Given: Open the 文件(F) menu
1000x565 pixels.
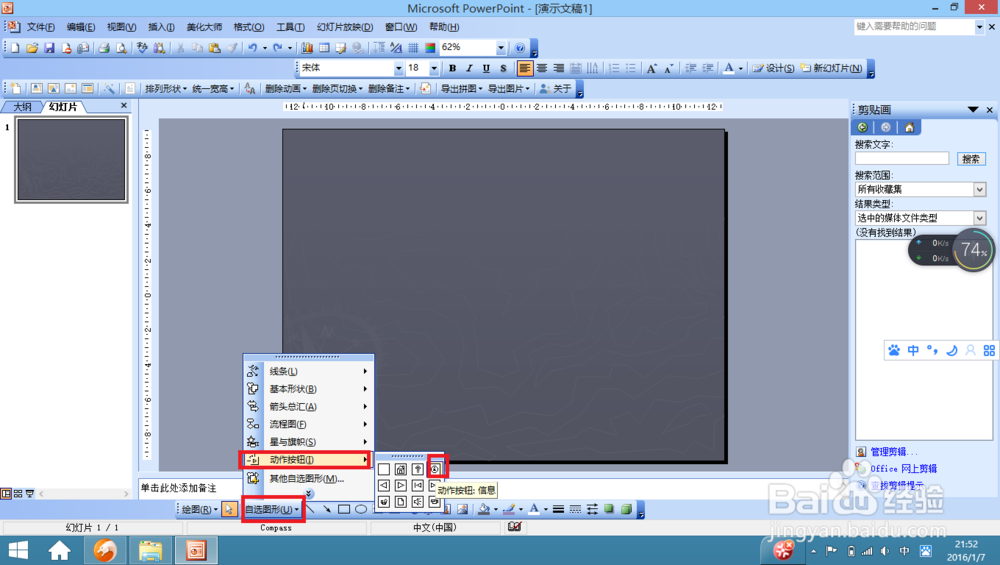Looking at the screenshot, I should [40, 27].
